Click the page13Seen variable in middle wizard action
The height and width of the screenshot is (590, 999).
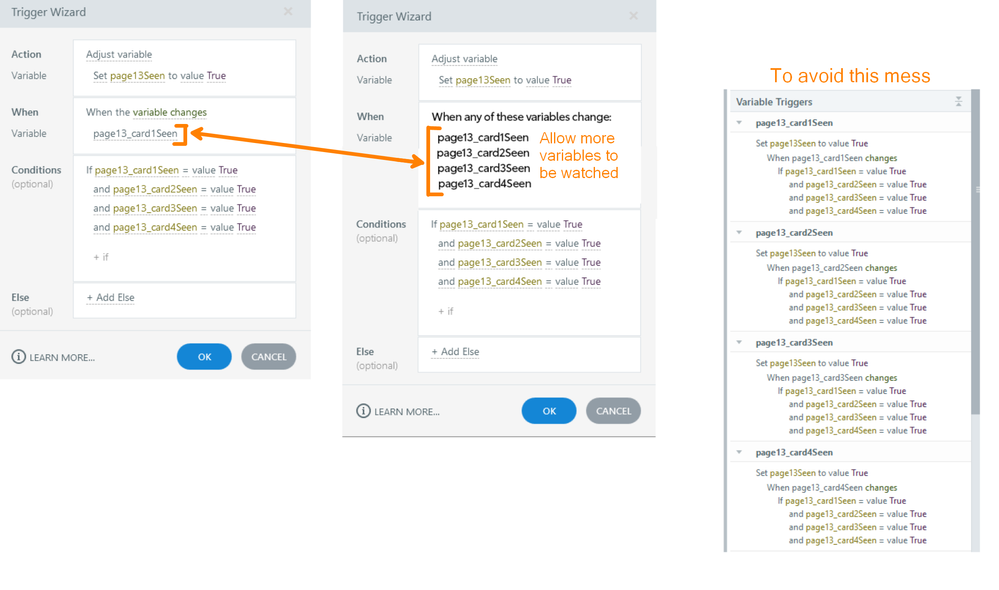483,80
